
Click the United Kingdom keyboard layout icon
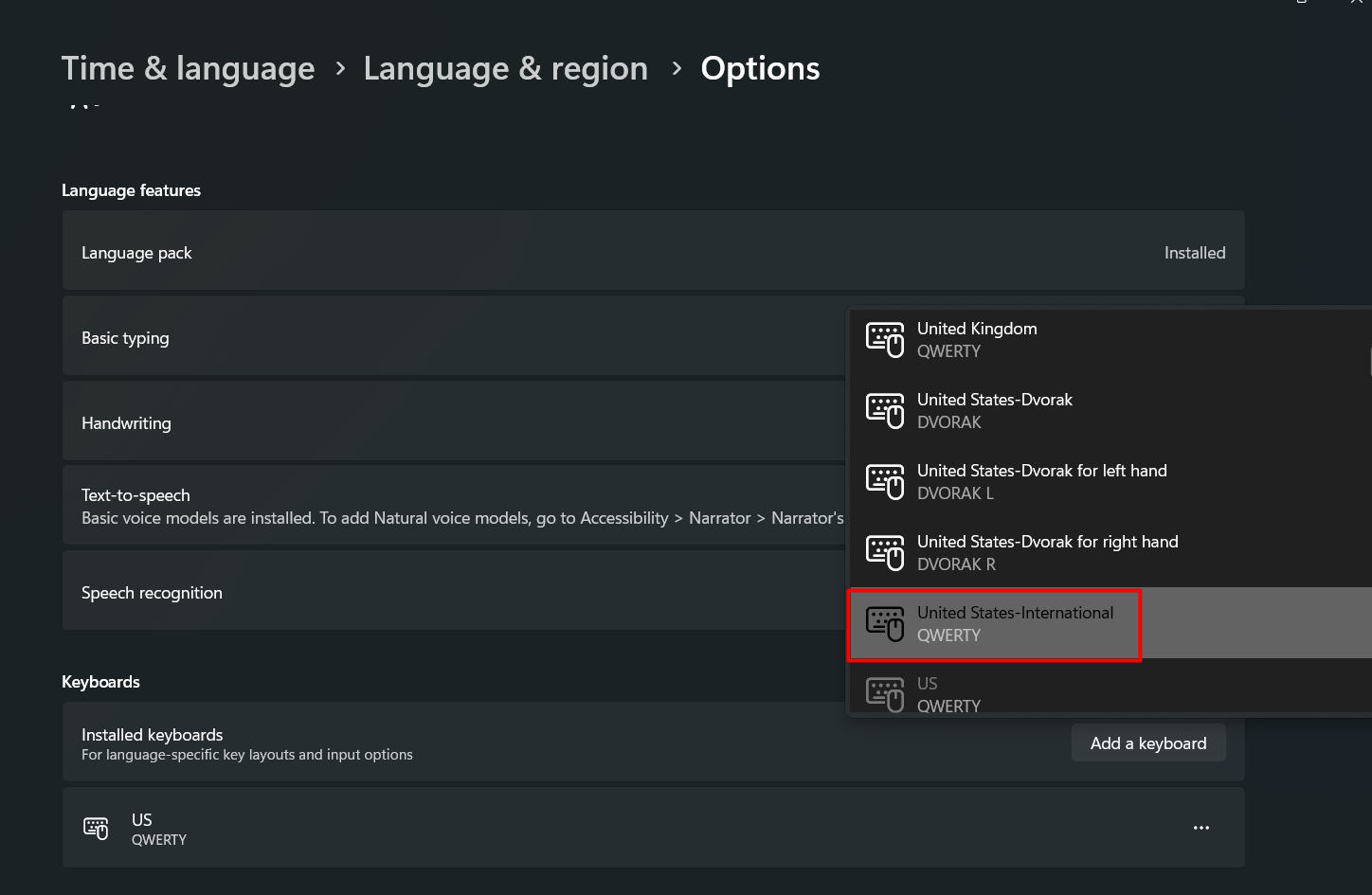885,340
